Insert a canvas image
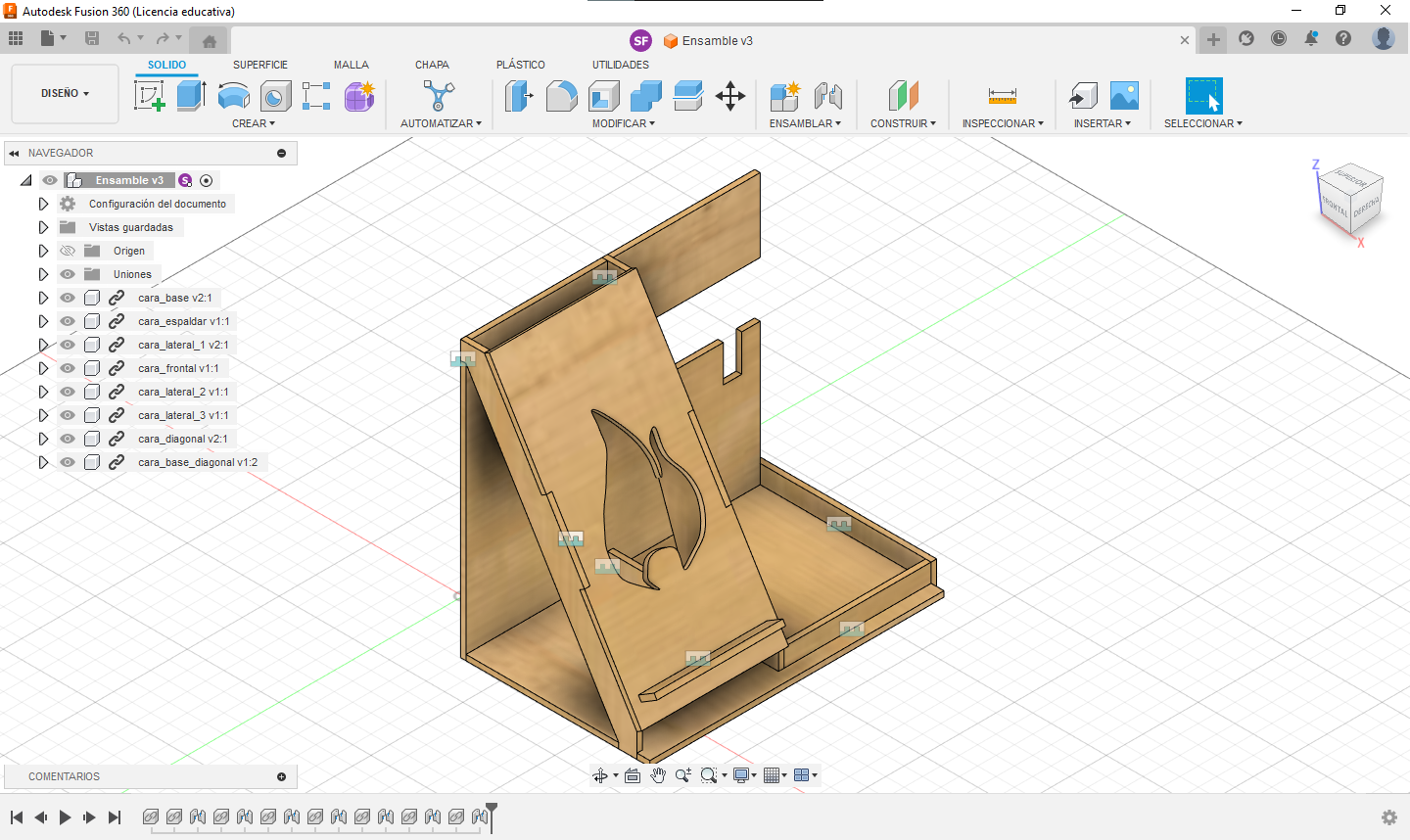This screenshot has width=1410, height=840. (1125, 96)
